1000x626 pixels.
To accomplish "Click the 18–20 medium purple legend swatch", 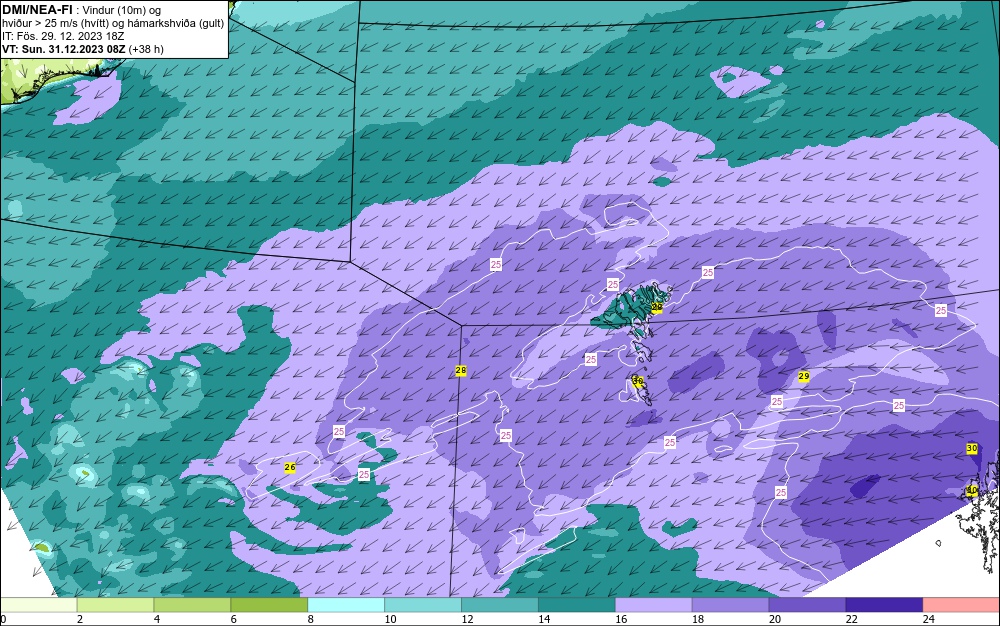I will [730, 605].
